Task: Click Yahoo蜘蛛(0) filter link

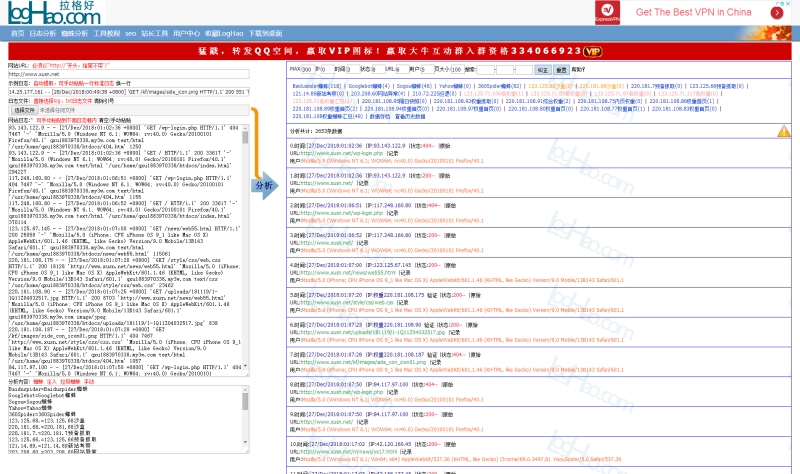Action: coord(455,86)
